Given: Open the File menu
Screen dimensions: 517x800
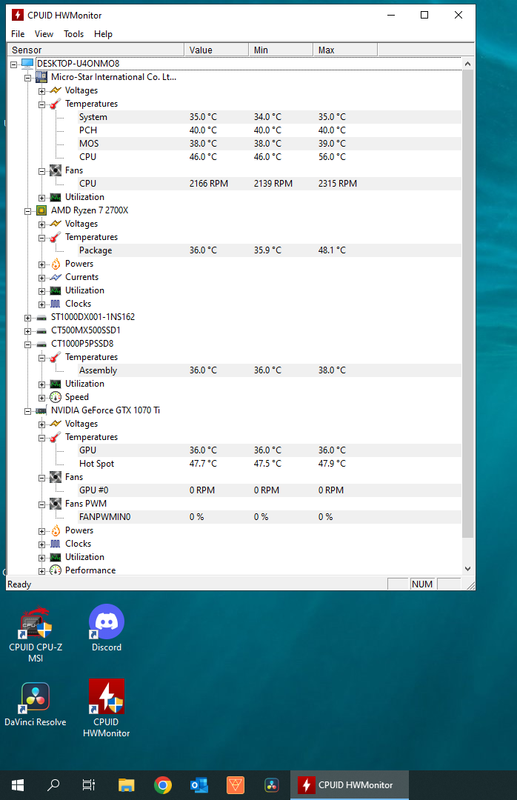Looking at the screenshot, I should click(x=18, y=34).
